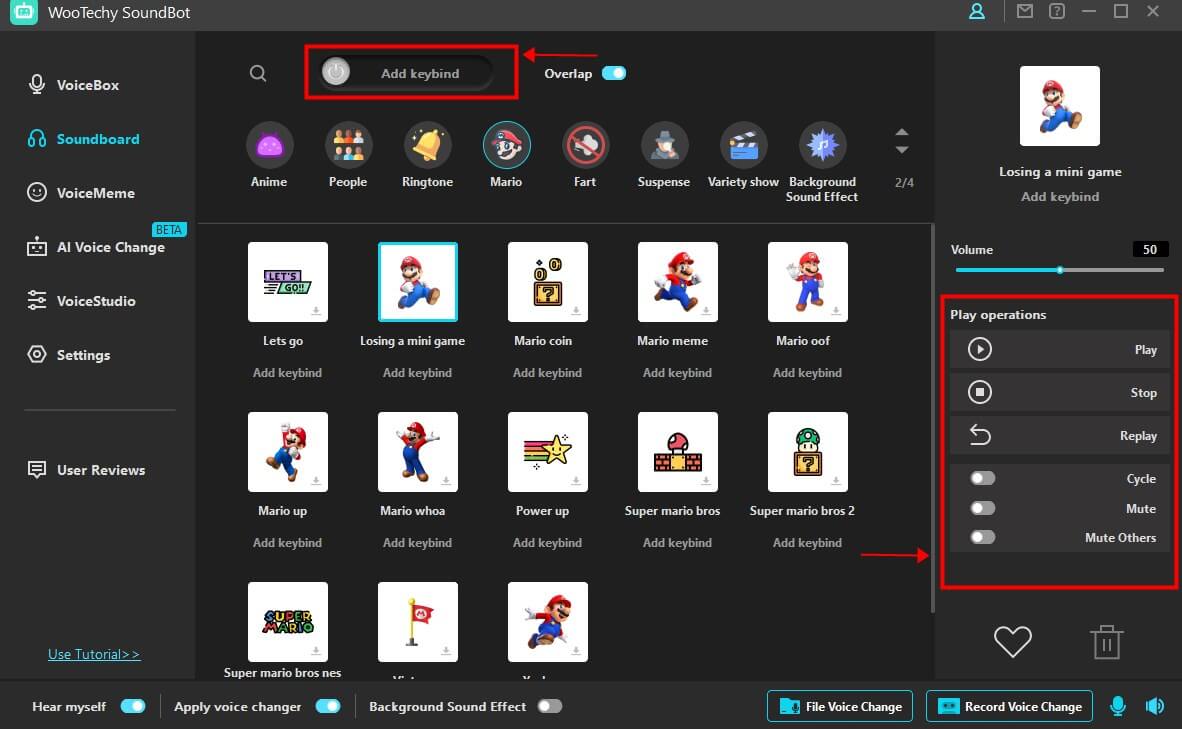Screen dimensions: 1182x729
Task: Click the File Voice Change button
Action: click(x=840, y=706)
